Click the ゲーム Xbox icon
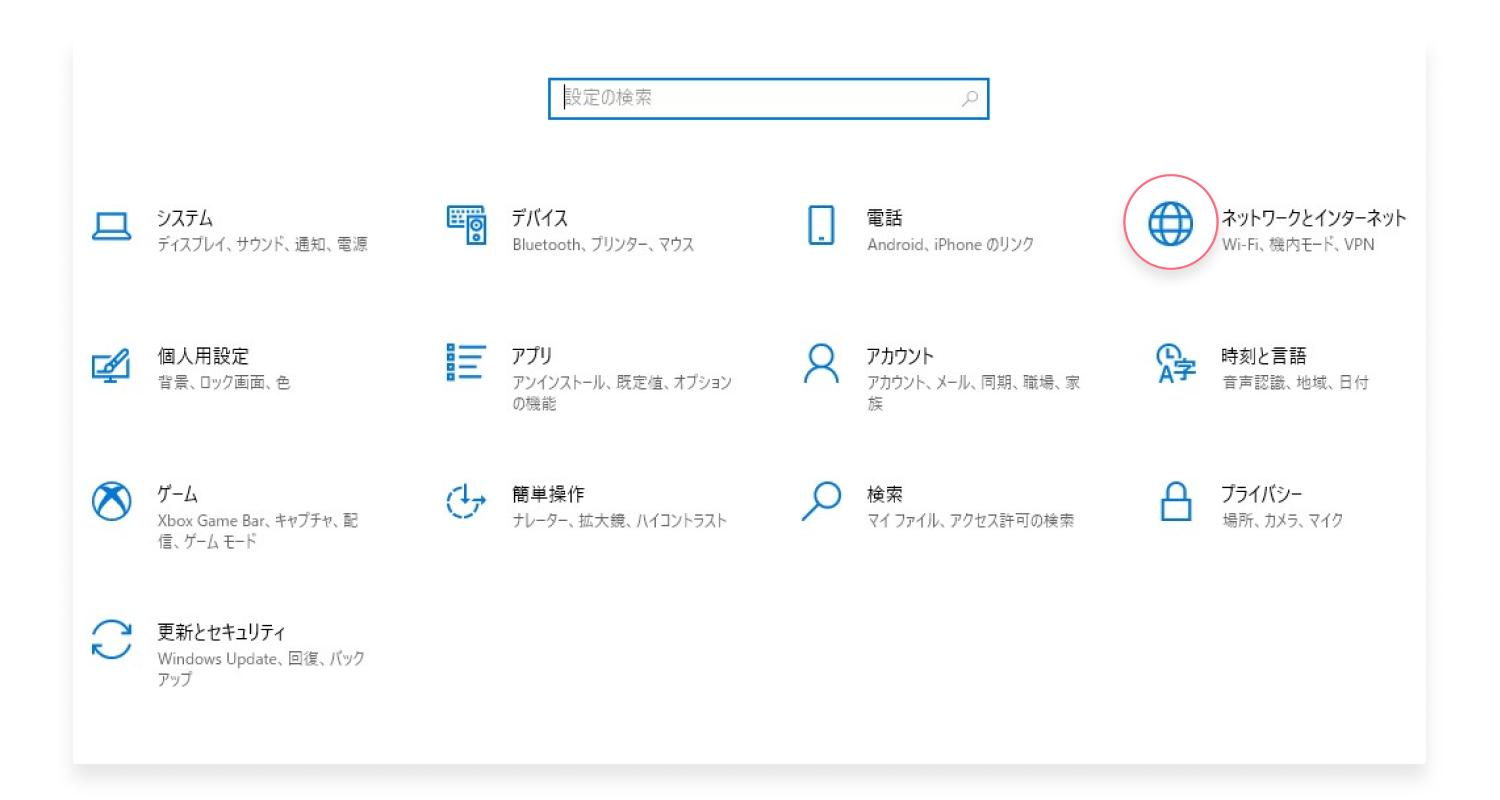The width and height of the screenshot is (1500, 800). [x=112, y=501]
